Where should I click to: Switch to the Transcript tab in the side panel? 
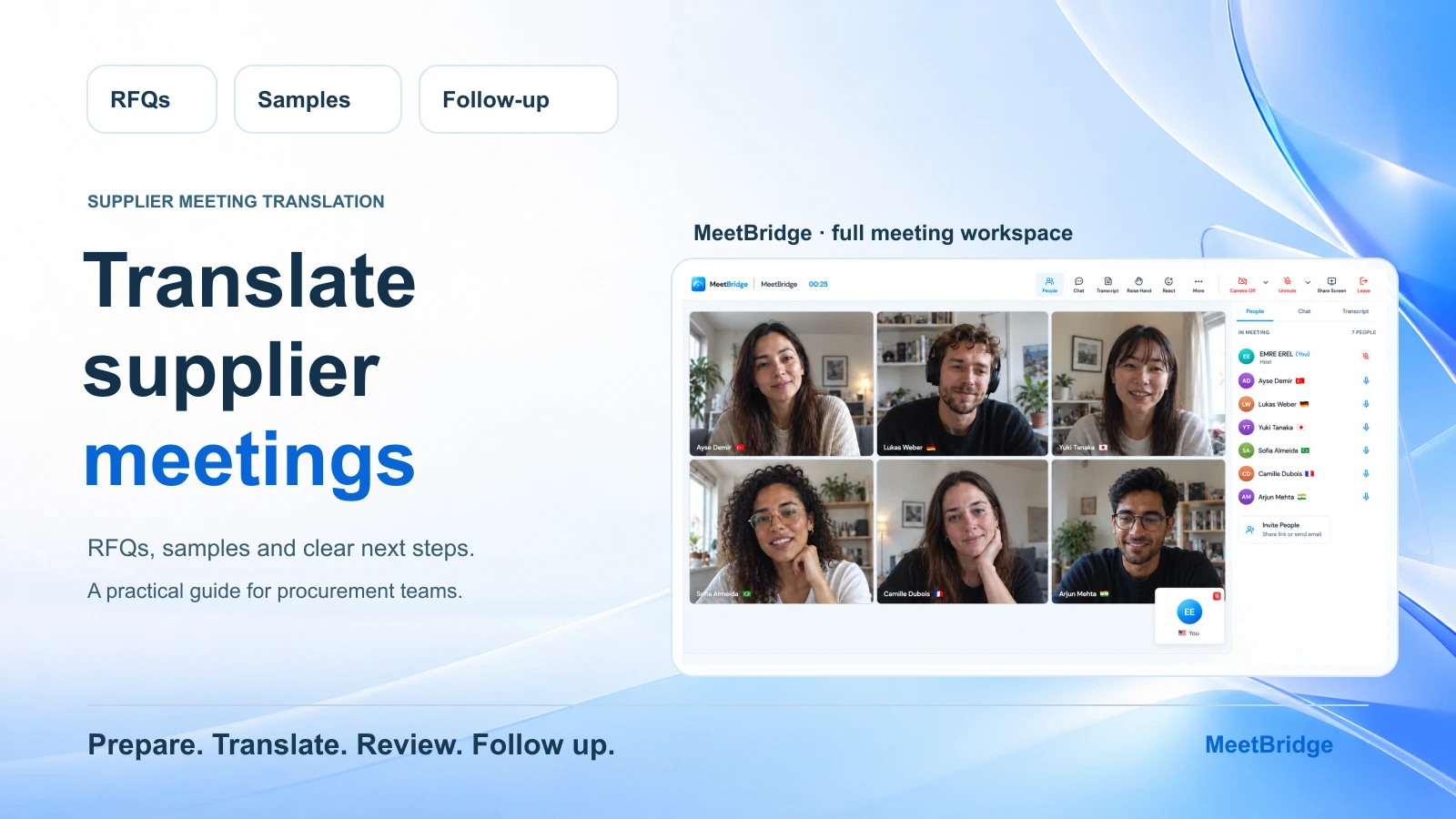click(x=1355, y=312)
